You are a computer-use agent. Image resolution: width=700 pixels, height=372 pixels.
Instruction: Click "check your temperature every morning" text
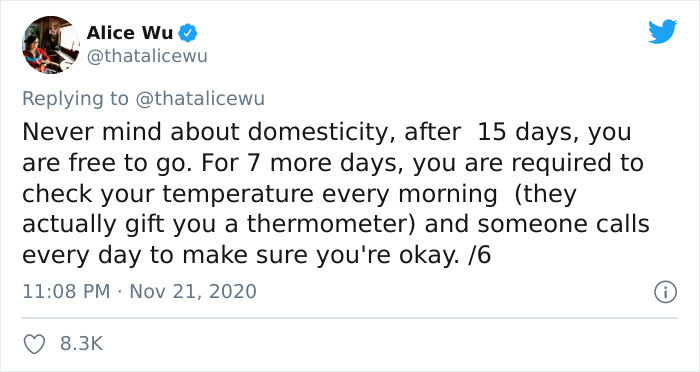pyautogui.click(x=260, y=195)
